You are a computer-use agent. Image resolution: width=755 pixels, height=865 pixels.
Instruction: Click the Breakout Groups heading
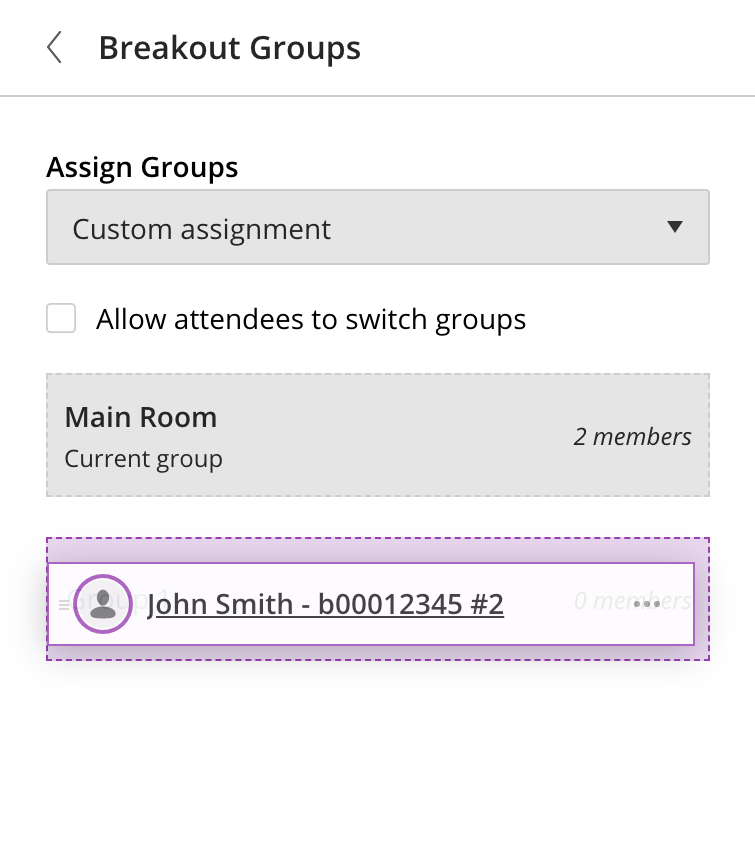click(229, 48)
